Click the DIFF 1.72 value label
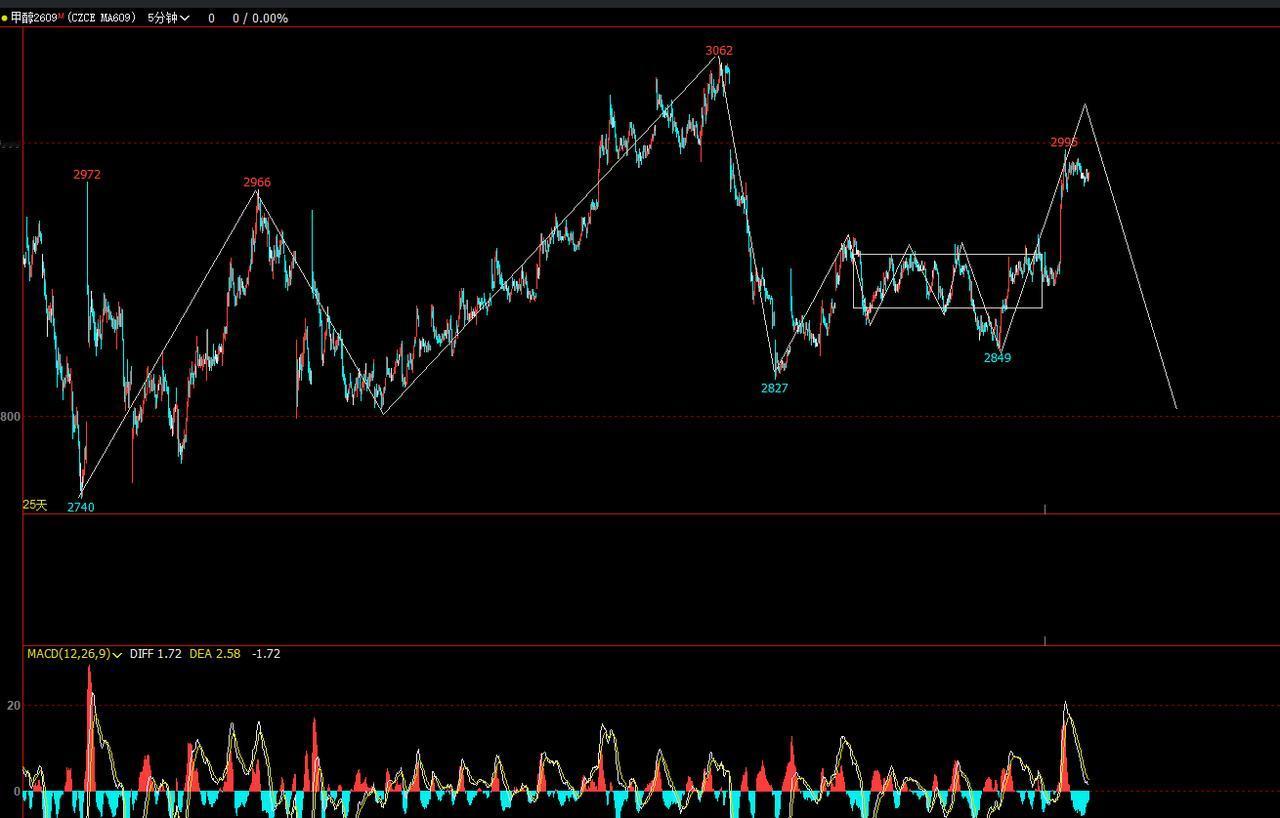This screenshot has width=1280, height=818. point(155,654)
